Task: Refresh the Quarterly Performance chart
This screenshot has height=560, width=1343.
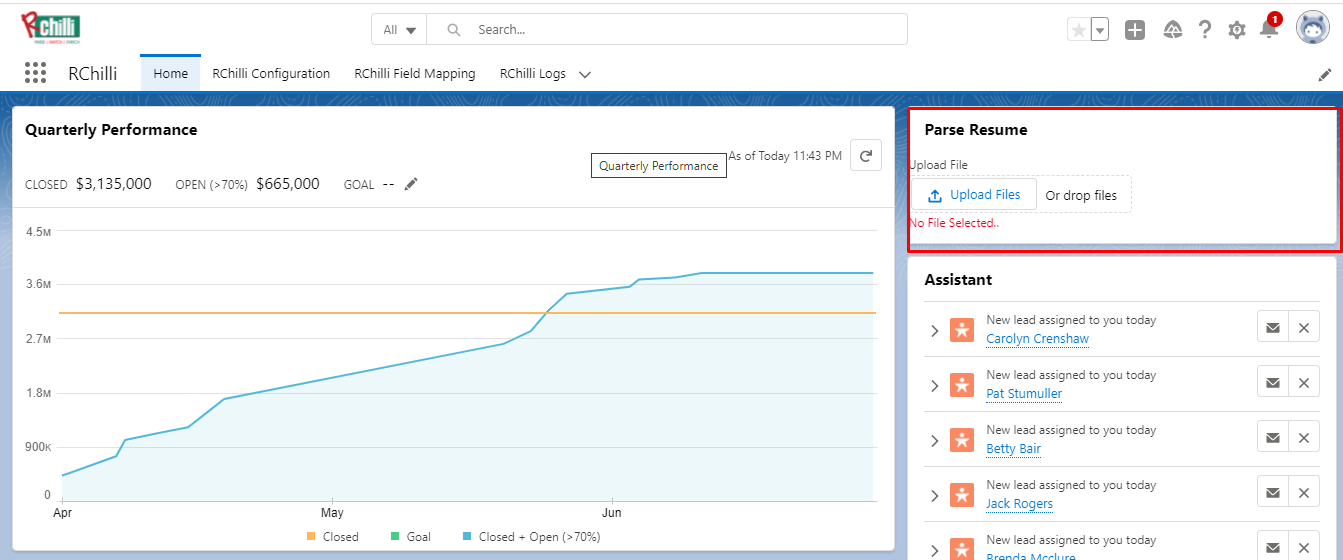Action: point(866,155)
